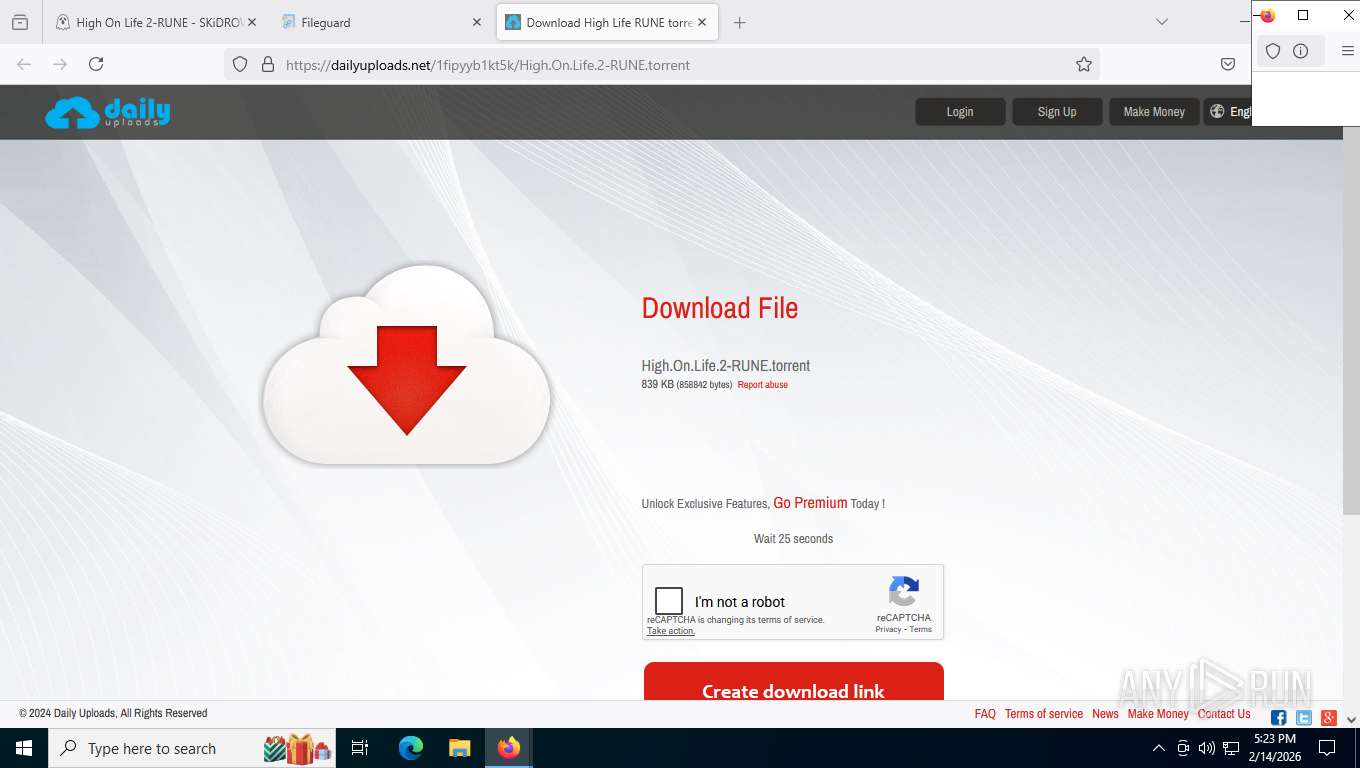Click the Download File heading
Viewport: 1360px width, 768px height.
(x=720, y=308)
